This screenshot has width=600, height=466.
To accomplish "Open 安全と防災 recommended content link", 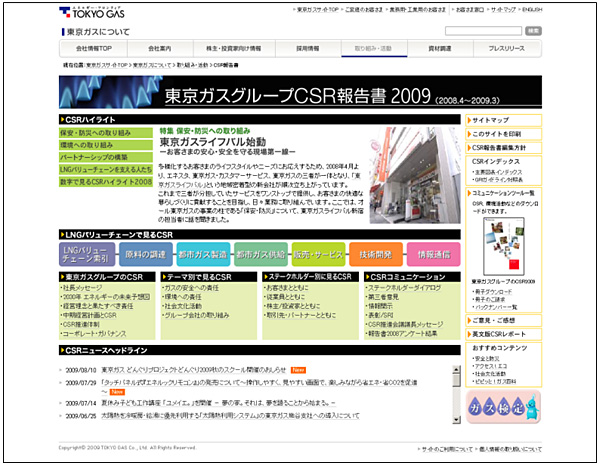I will [x=487, y=358].
